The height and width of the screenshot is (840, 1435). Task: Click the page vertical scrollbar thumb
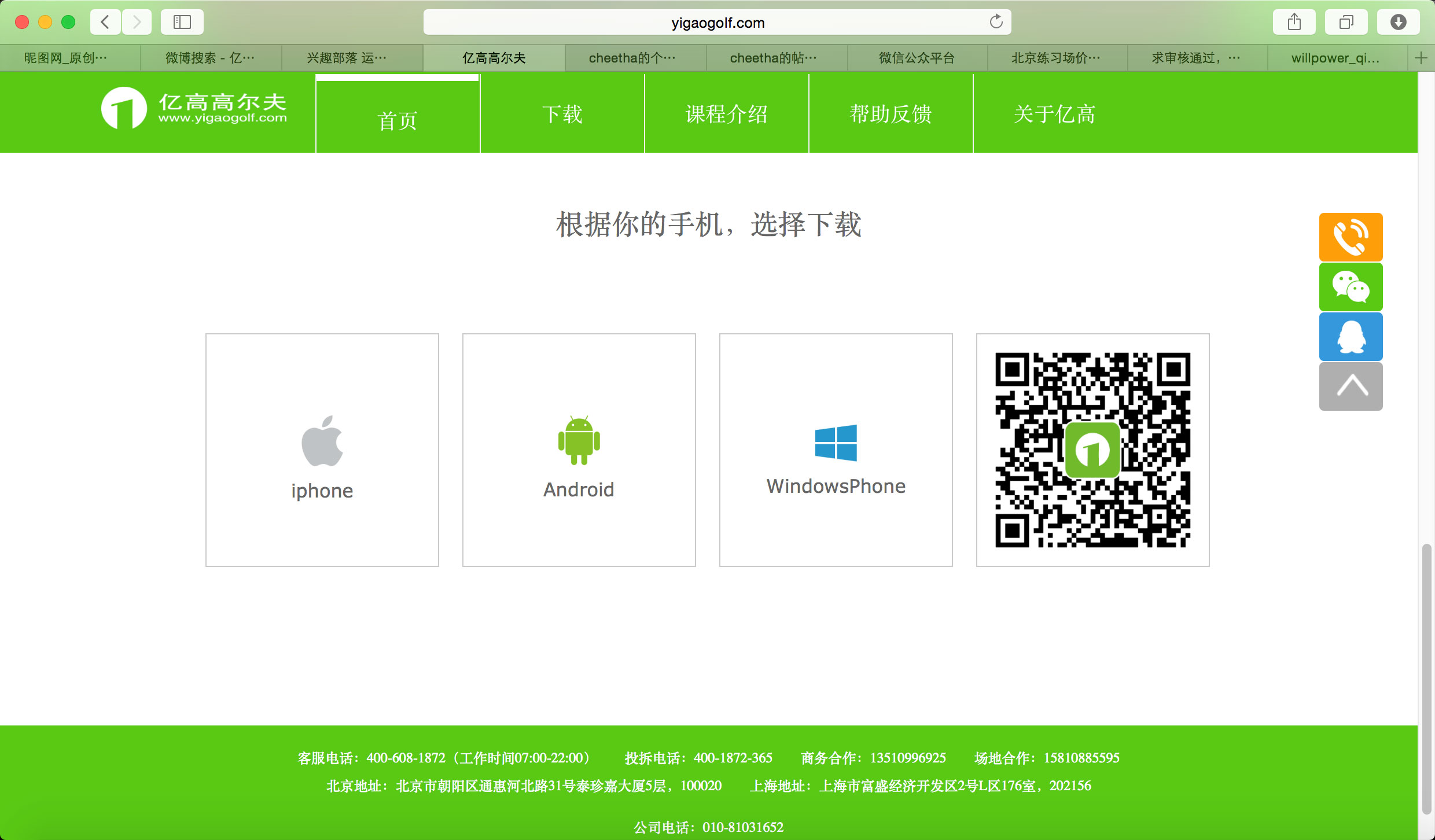(x=1427, y=679)
